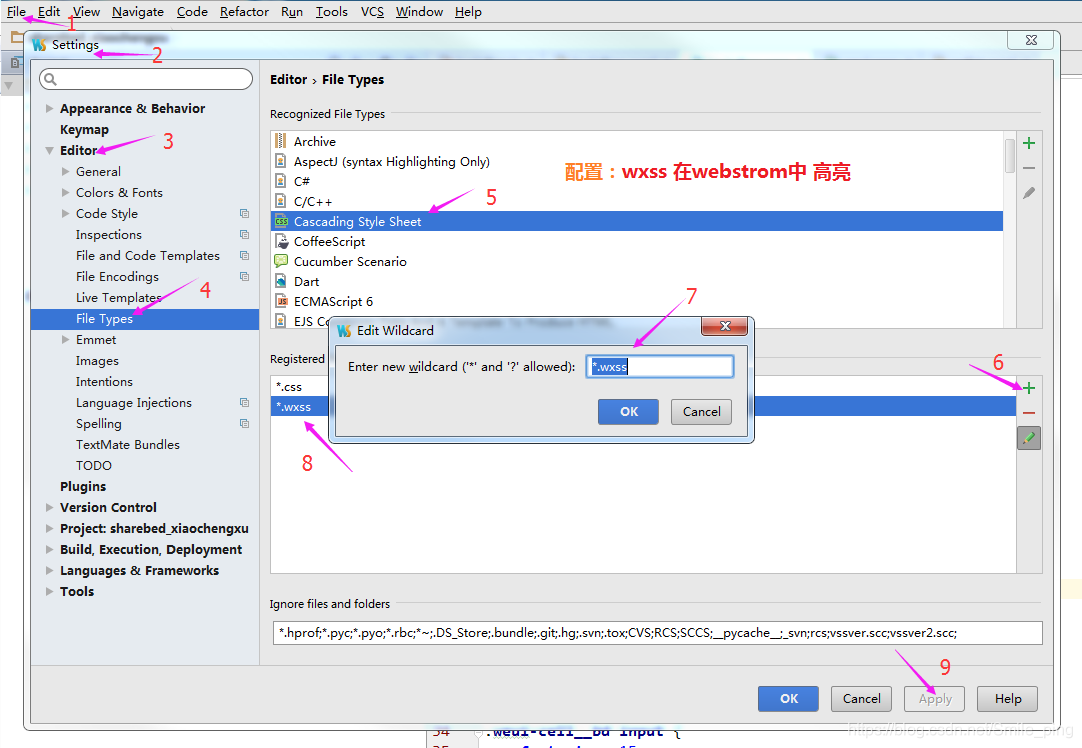1082x748 pixels.
Task: Select File Types in settings tree
Action: click(145, 318)
